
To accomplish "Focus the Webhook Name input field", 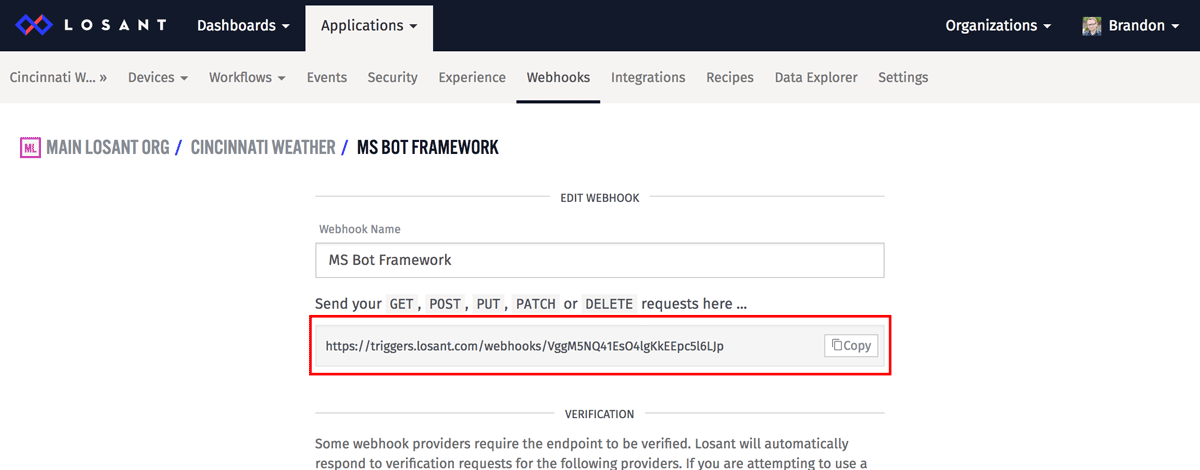I will click(x=600, y=260).
